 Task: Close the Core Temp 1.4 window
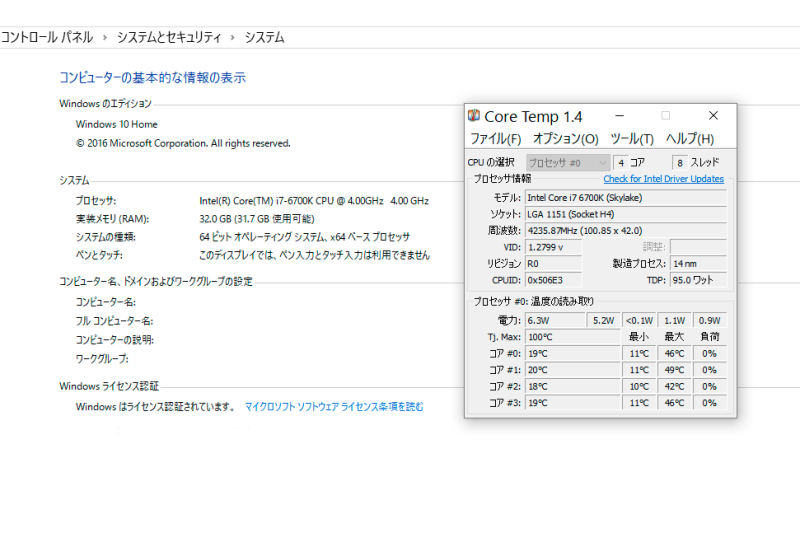point(713,116)
